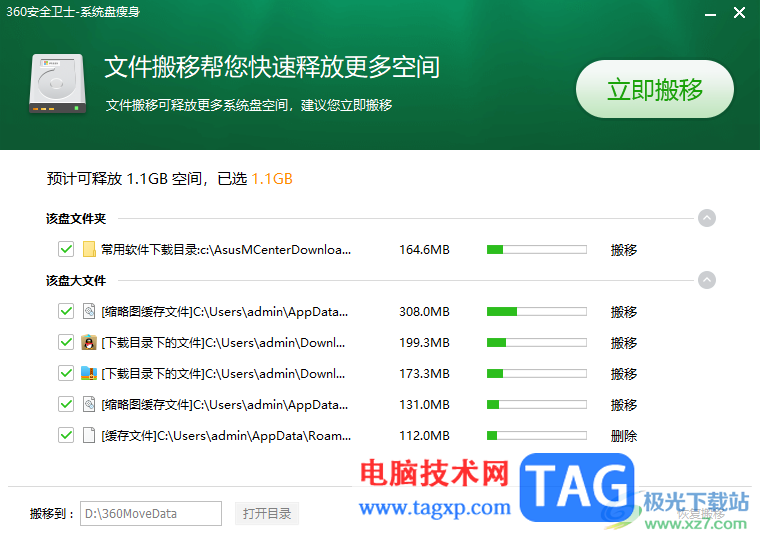760x540 pixels.
Task: Close the 系统盘瘦身 window
Action: click(x=739, y=13)
